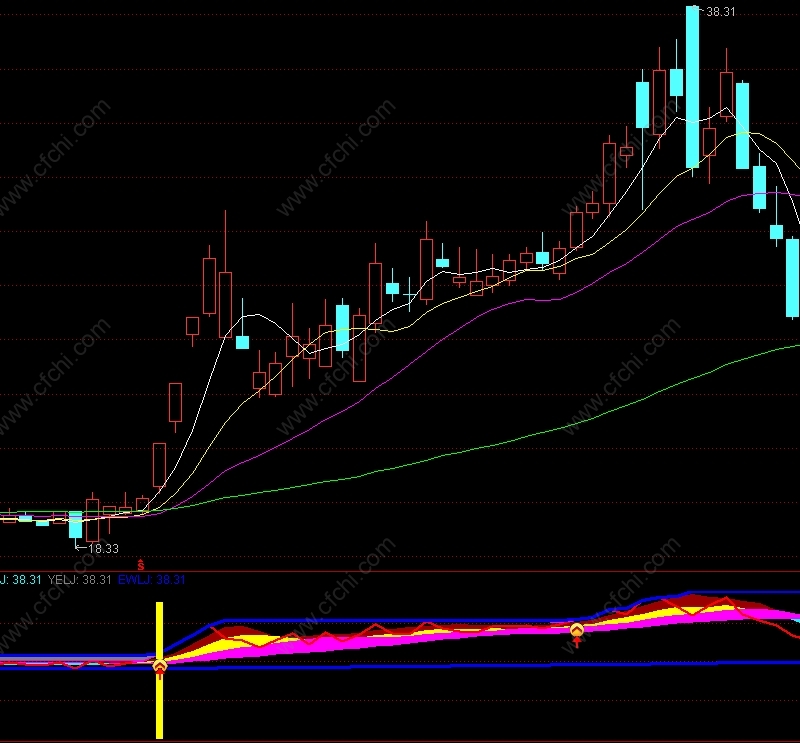Click the 38.31 high price label
Viewport: 800px width, 743px height.
click(720, 12)
